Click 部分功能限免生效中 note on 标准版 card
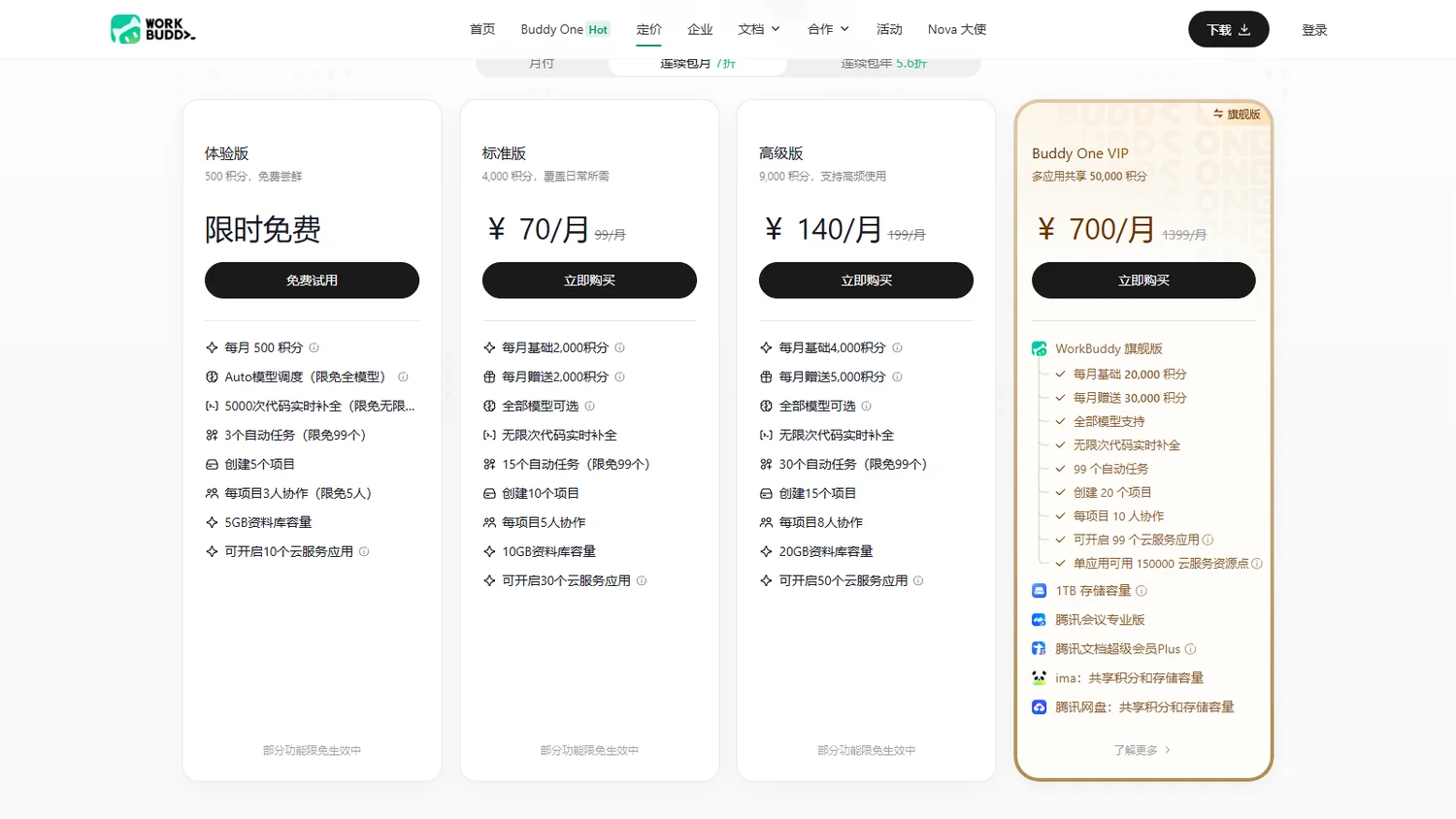 click(x=589, y=750)
